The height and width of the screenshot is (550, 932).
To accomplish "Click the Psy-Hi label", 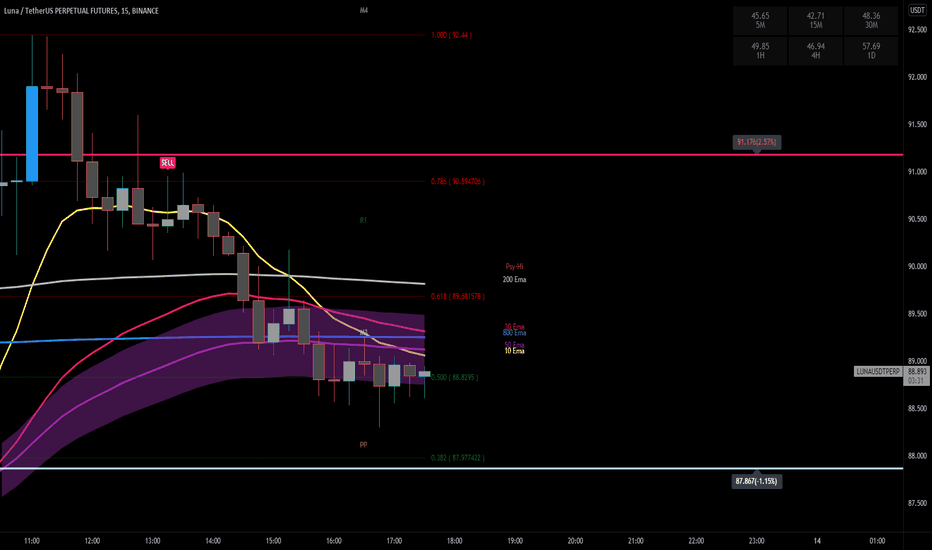I will 514,266.
